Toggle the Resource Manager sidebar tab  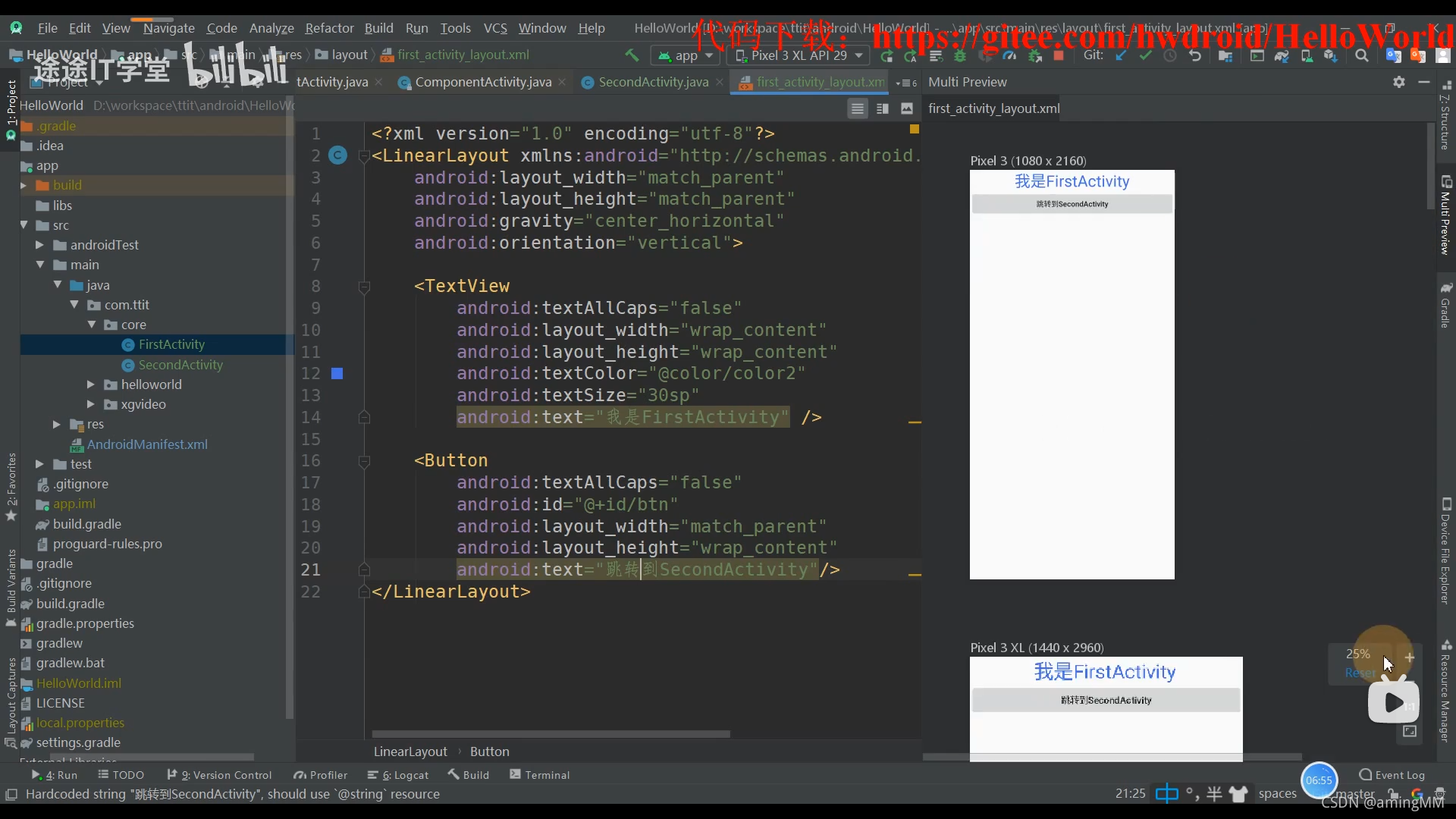point(1445,691)
